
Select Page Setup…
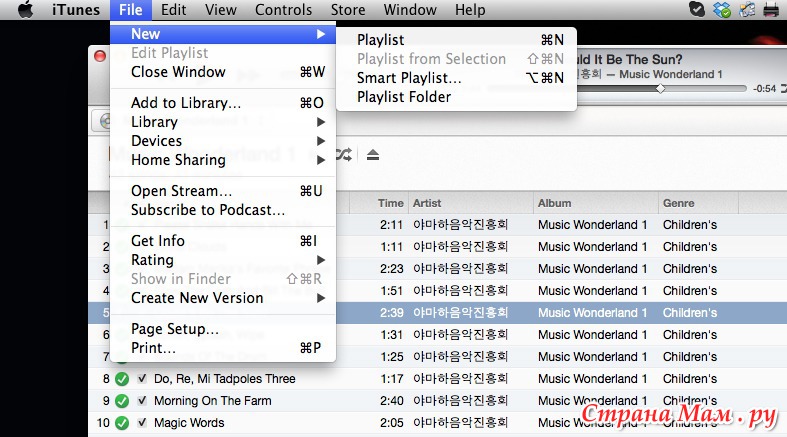tap(223, 329)
